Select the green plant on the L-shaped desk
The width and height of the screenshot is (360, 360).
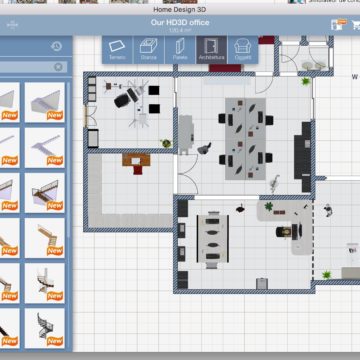269,207
